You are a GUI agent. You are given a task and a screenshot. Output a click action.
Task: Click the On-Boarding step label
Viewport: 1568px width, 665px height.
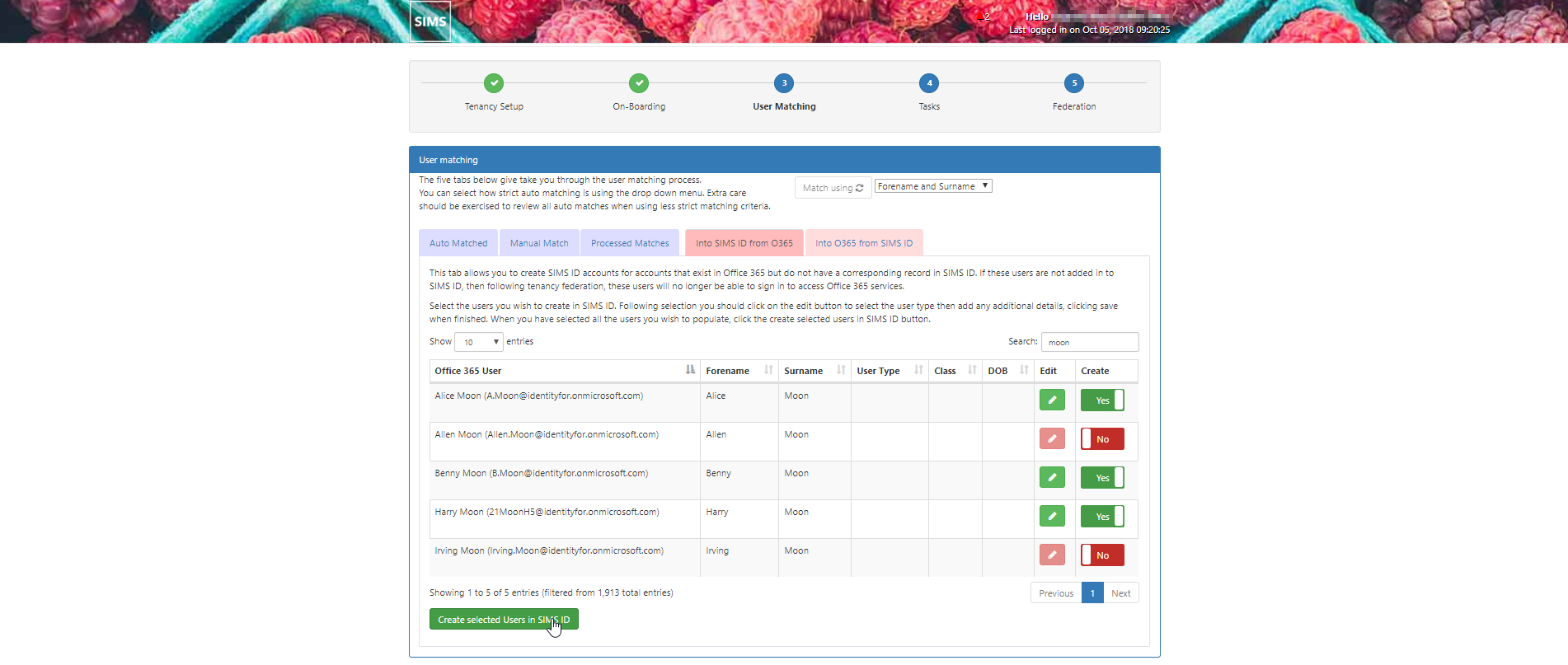pos(639,106)
